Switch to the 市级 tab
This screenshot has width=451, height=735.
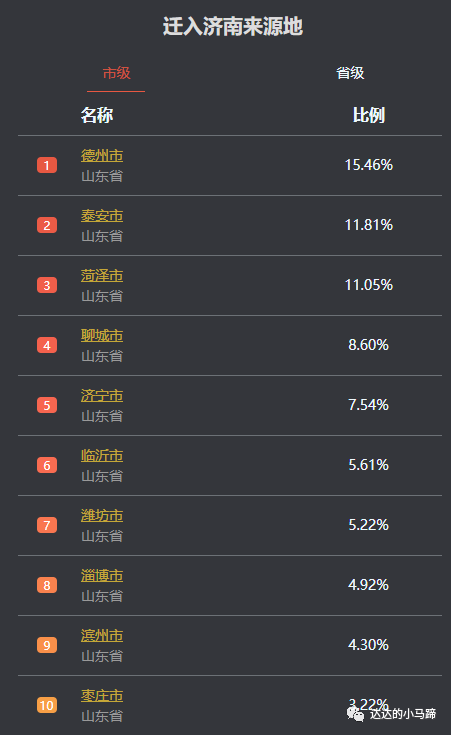[x=116, y=73]
